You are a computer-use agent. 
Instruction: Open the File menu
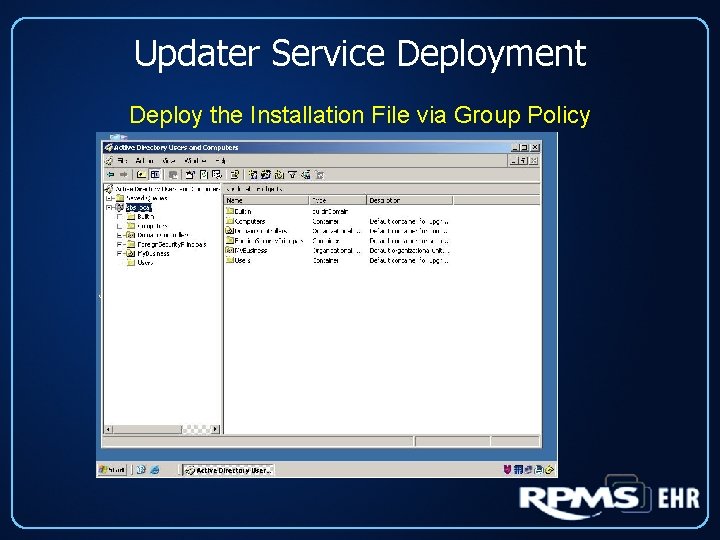point(122,161)
